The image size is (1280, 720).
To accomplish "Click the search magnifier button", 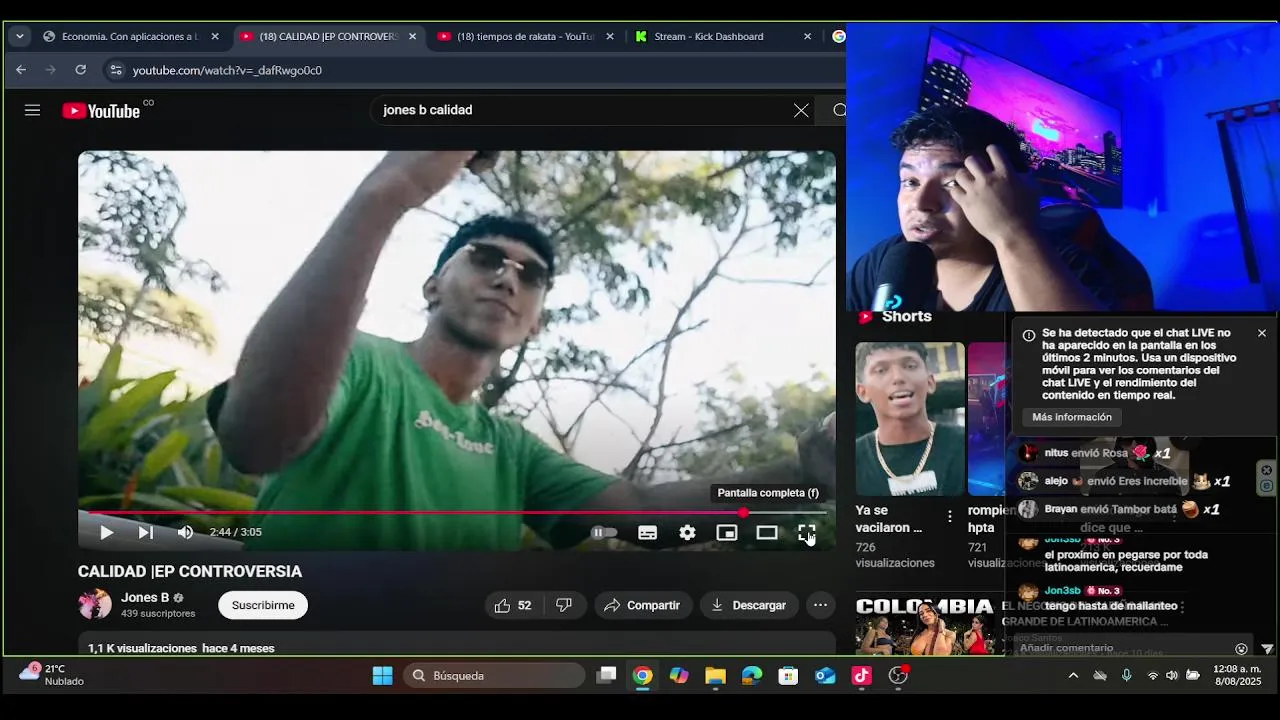I will 838,110.
